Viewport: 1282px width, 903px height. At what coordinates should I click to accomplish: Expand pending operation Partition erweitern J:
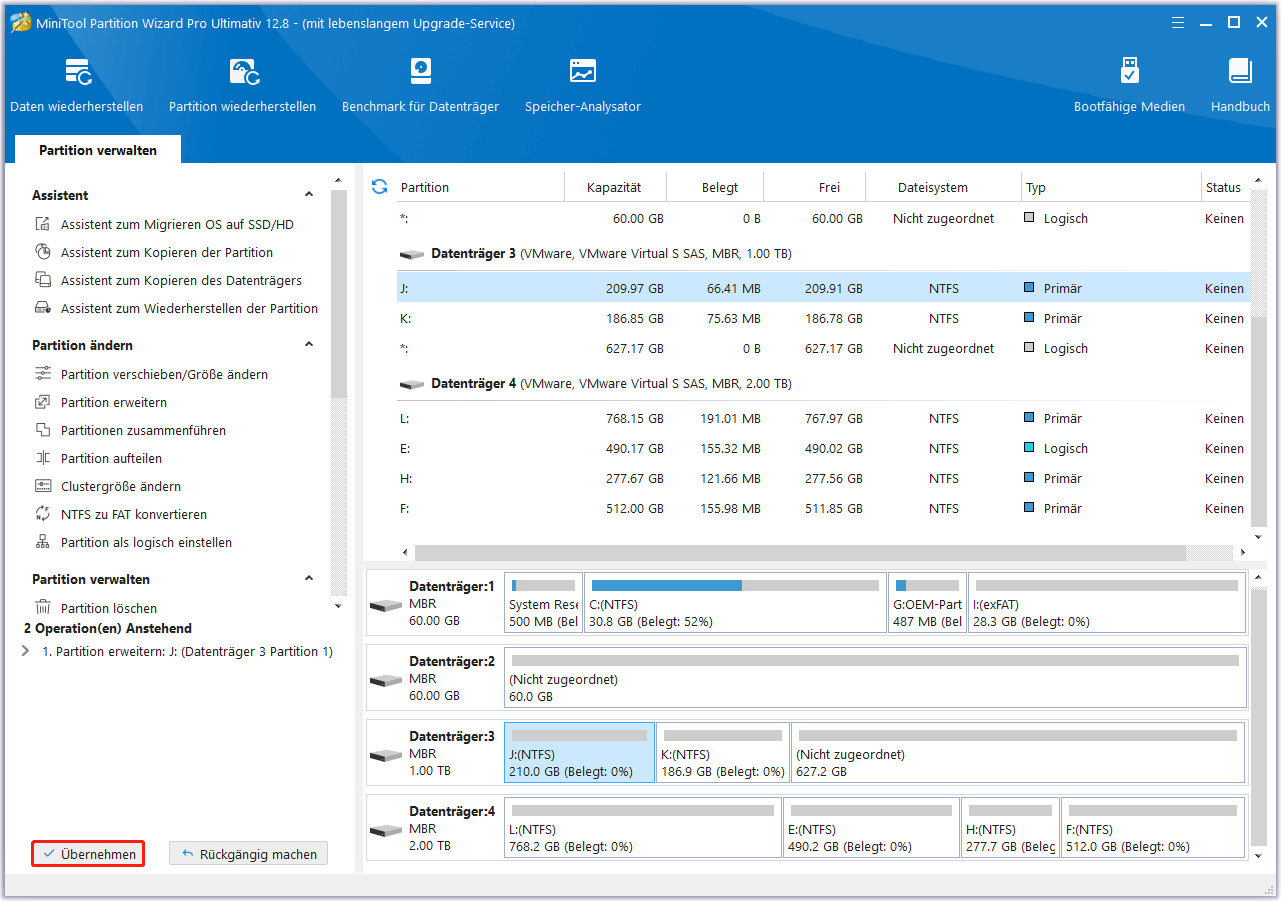point(25,652)
